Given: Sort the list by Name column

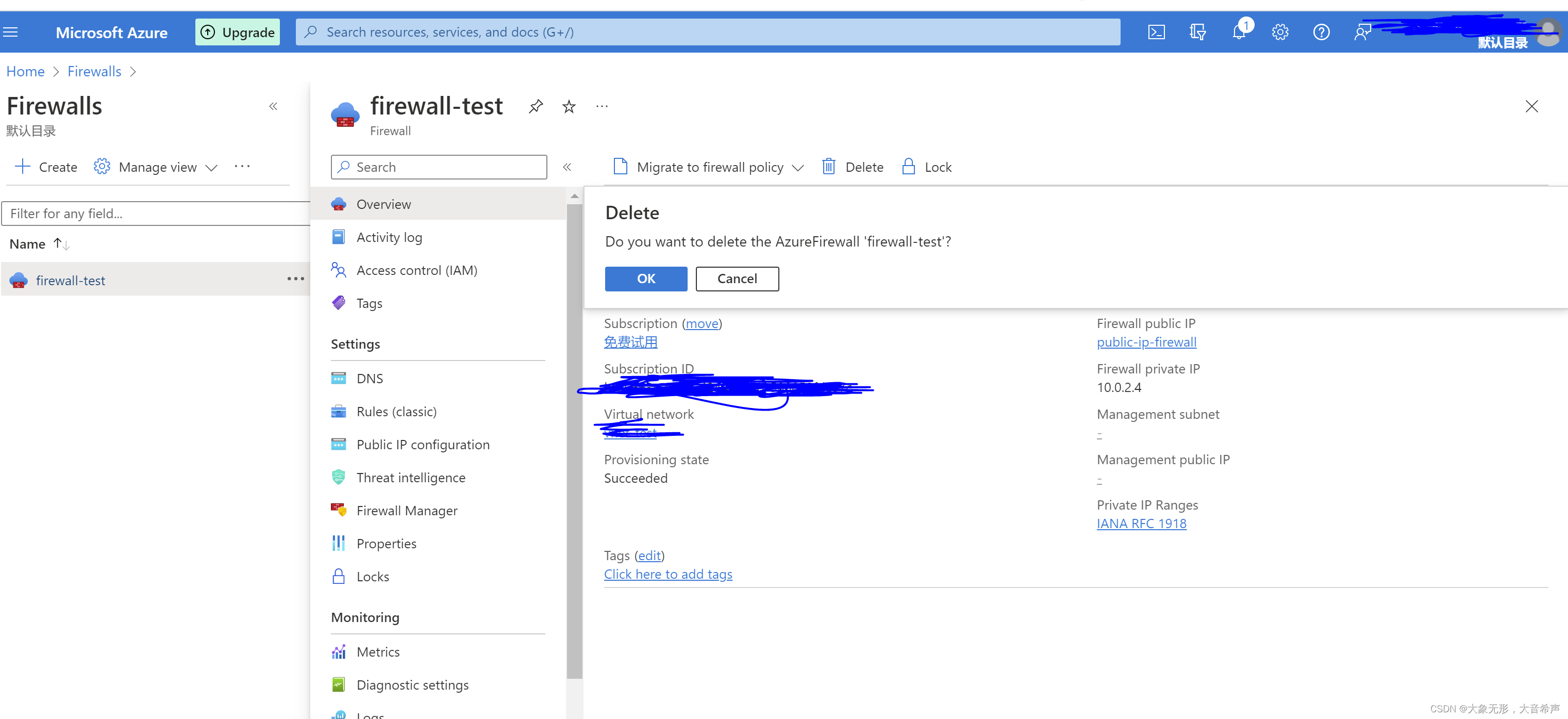Looking at the screenshot, I should click(40, 244).
